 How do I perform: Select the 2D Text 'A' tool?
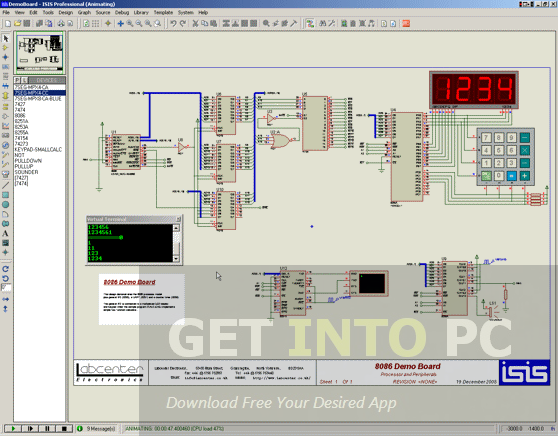click(6, 233)
